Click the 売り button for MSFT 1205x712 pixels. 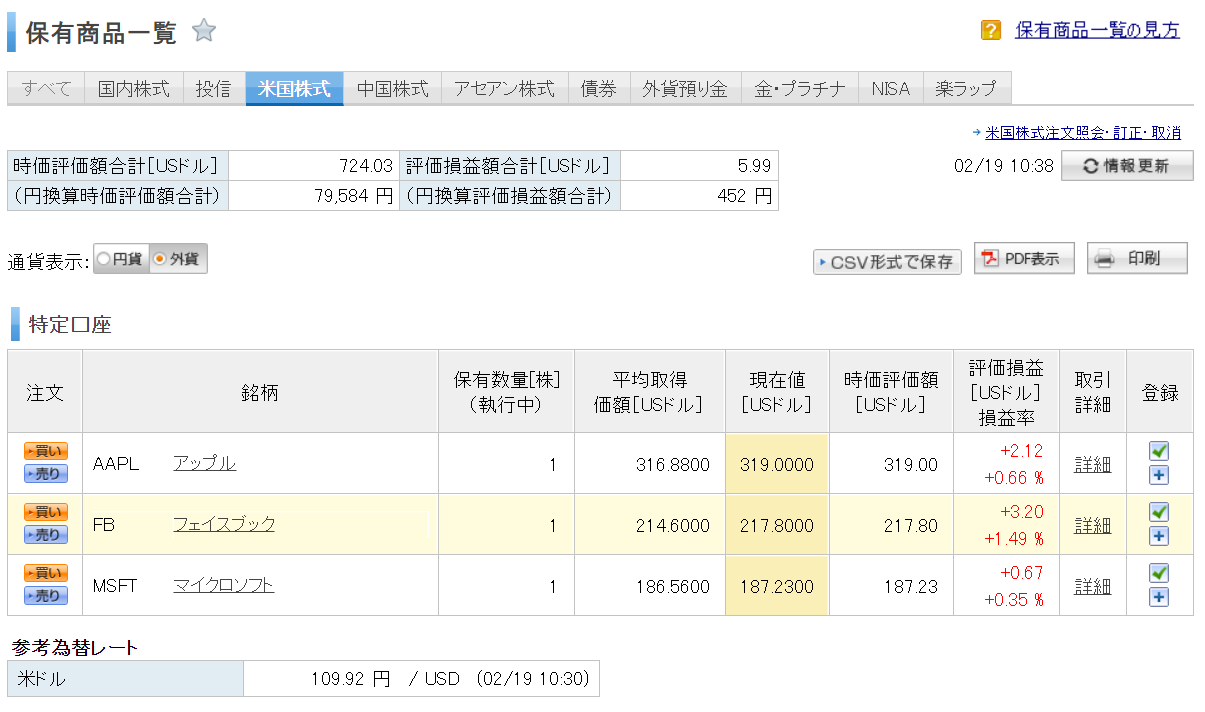pos(46,596)
